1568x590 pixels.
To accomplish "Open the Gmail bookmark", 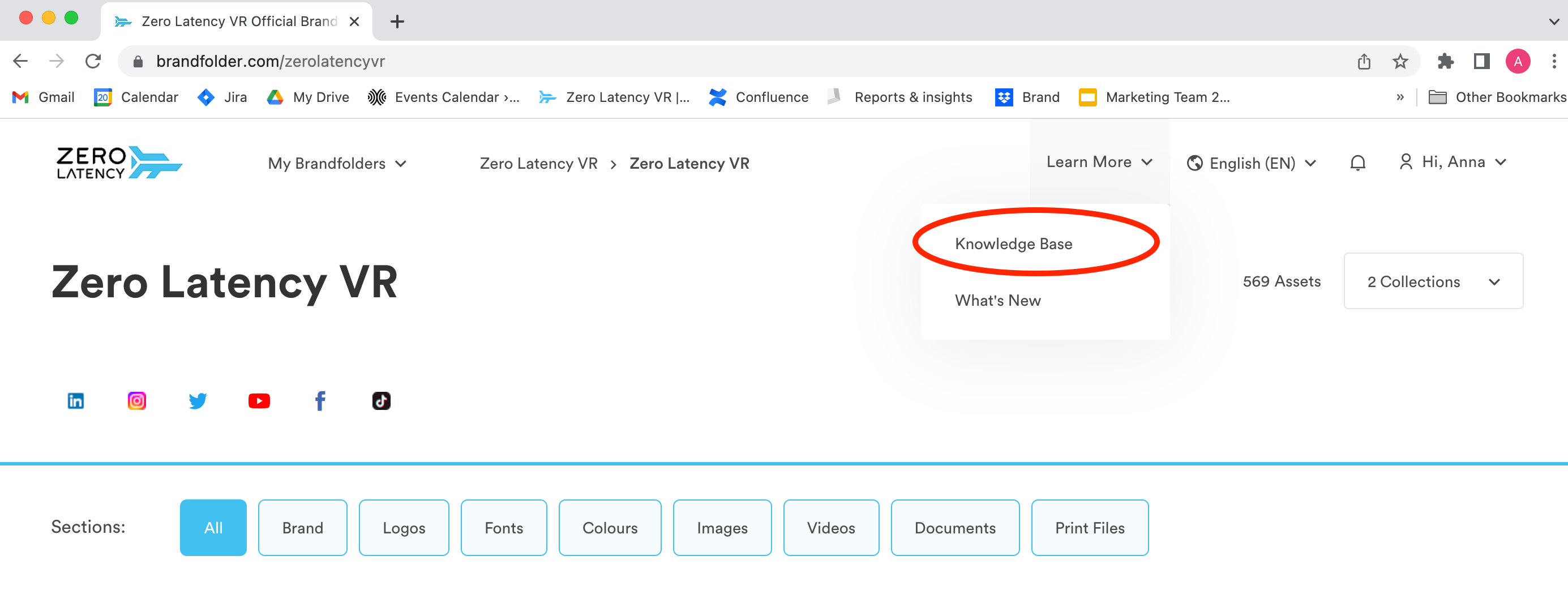I will click(x=43, y=97).
